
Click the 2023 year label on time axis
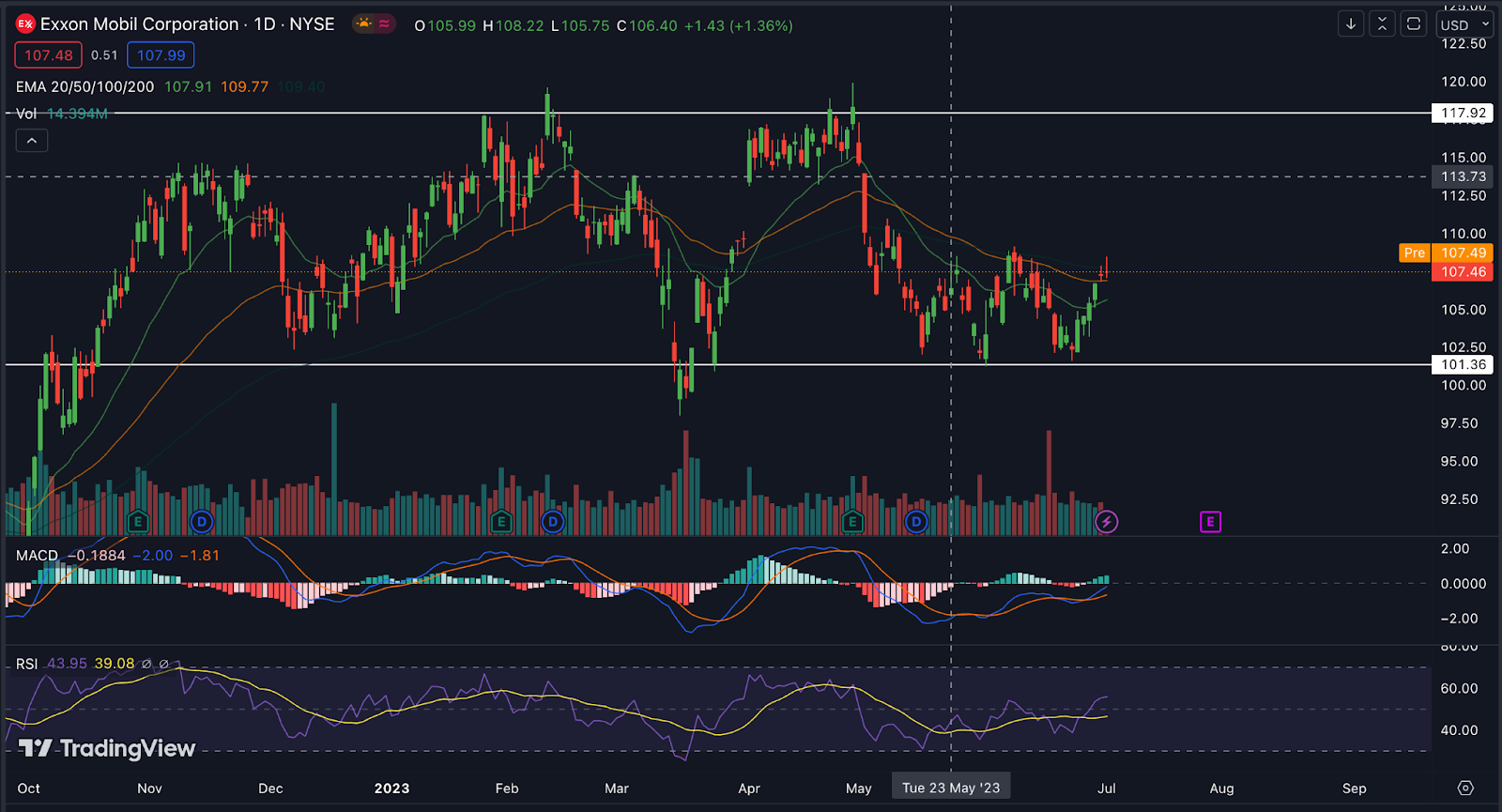point(391,789)
